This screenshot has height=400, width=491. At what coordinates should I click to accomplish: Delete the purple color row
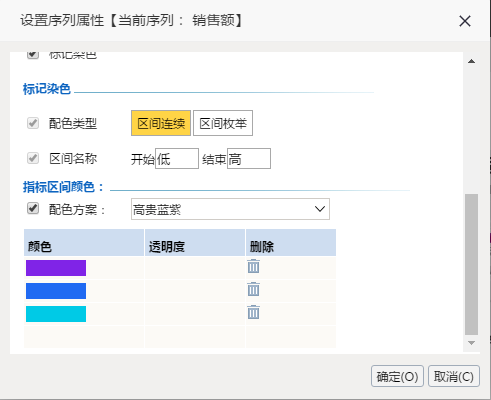tap(253, 266)
